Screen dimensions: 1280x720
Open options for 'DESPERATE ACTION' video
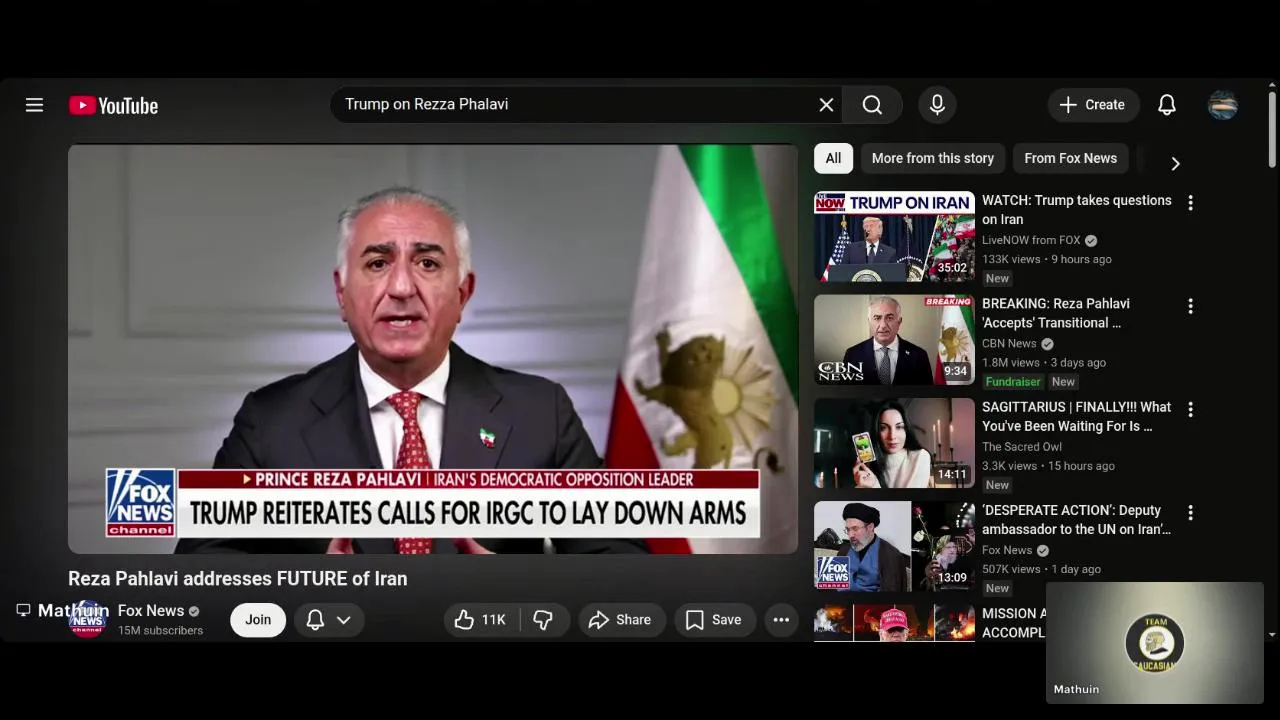(1190, 513)
